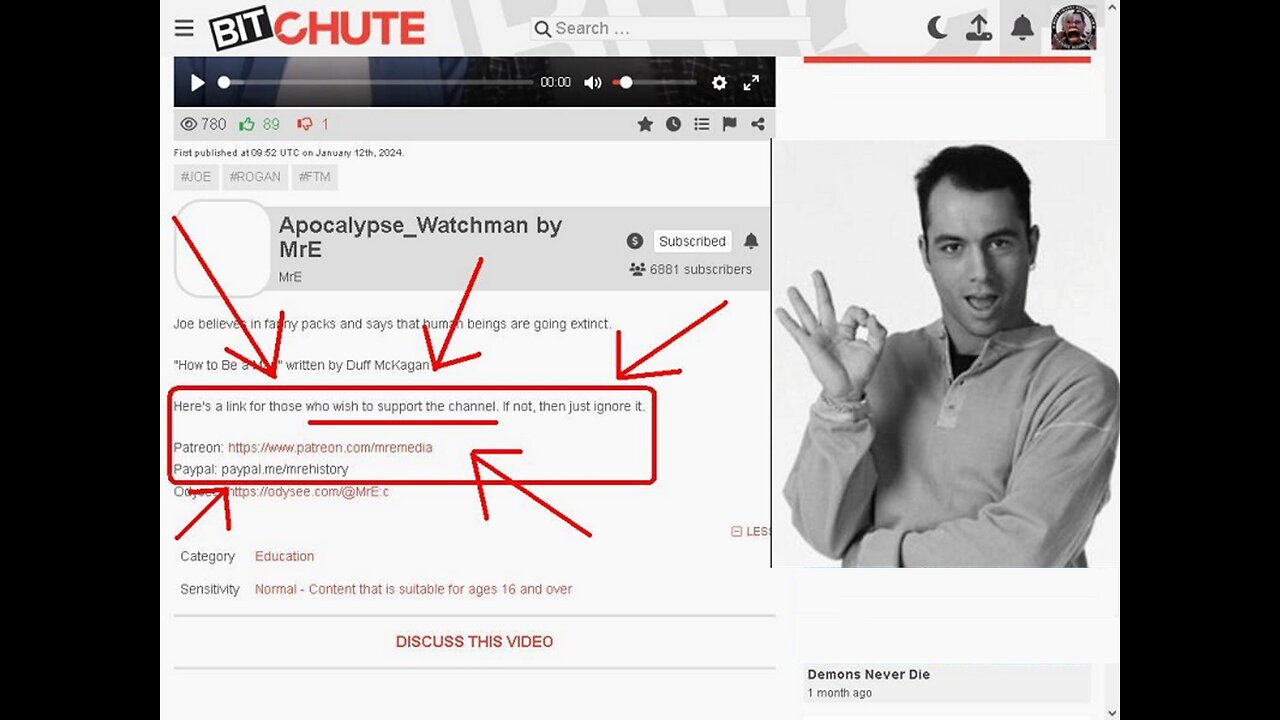The image size is (1280, 720).
Task: Adjust the volume slider
Action: click(654, 83)
